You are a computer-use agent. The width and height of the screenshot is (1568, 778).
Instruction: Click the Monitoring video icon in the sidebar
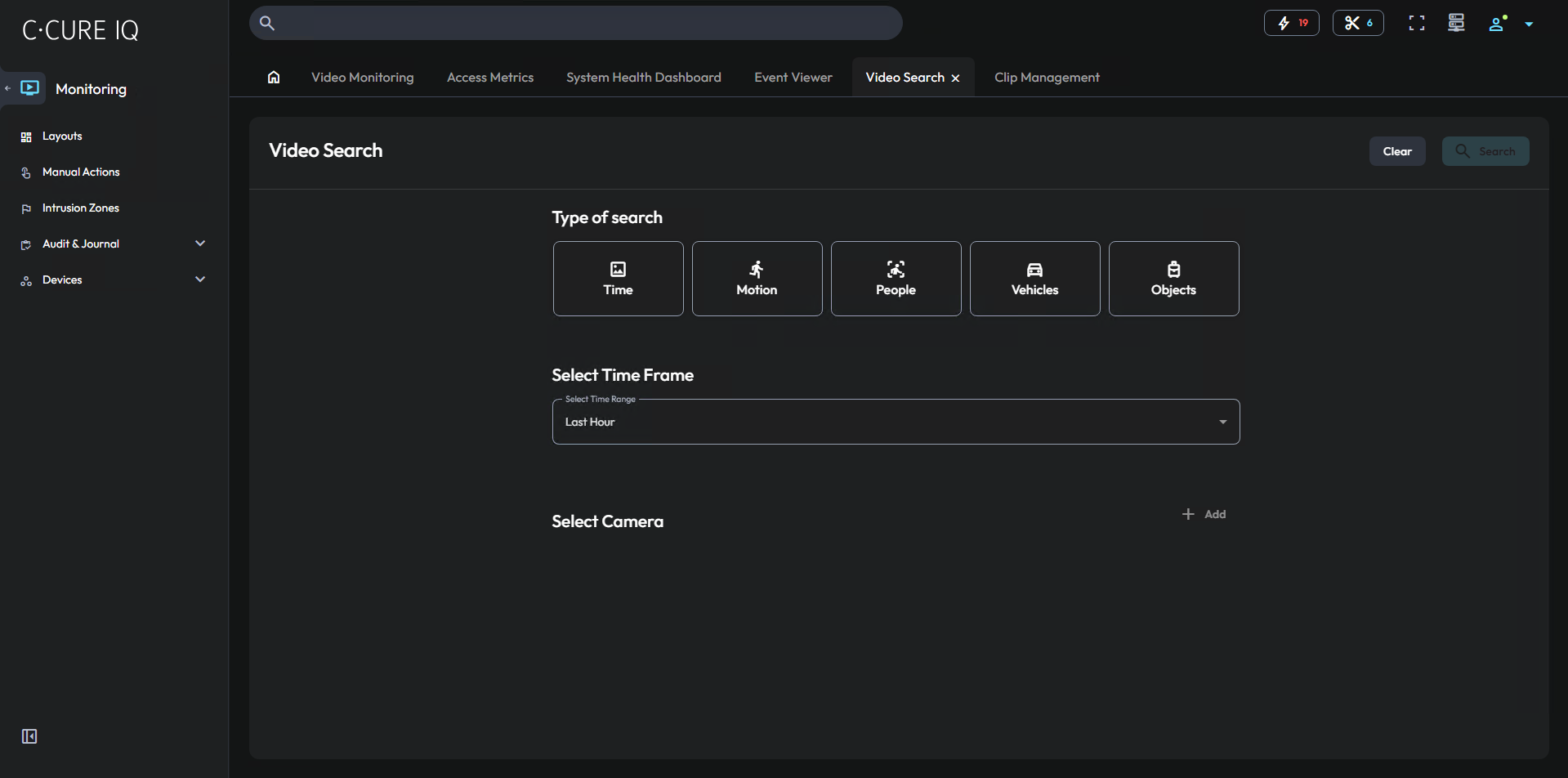coord(29,87)
